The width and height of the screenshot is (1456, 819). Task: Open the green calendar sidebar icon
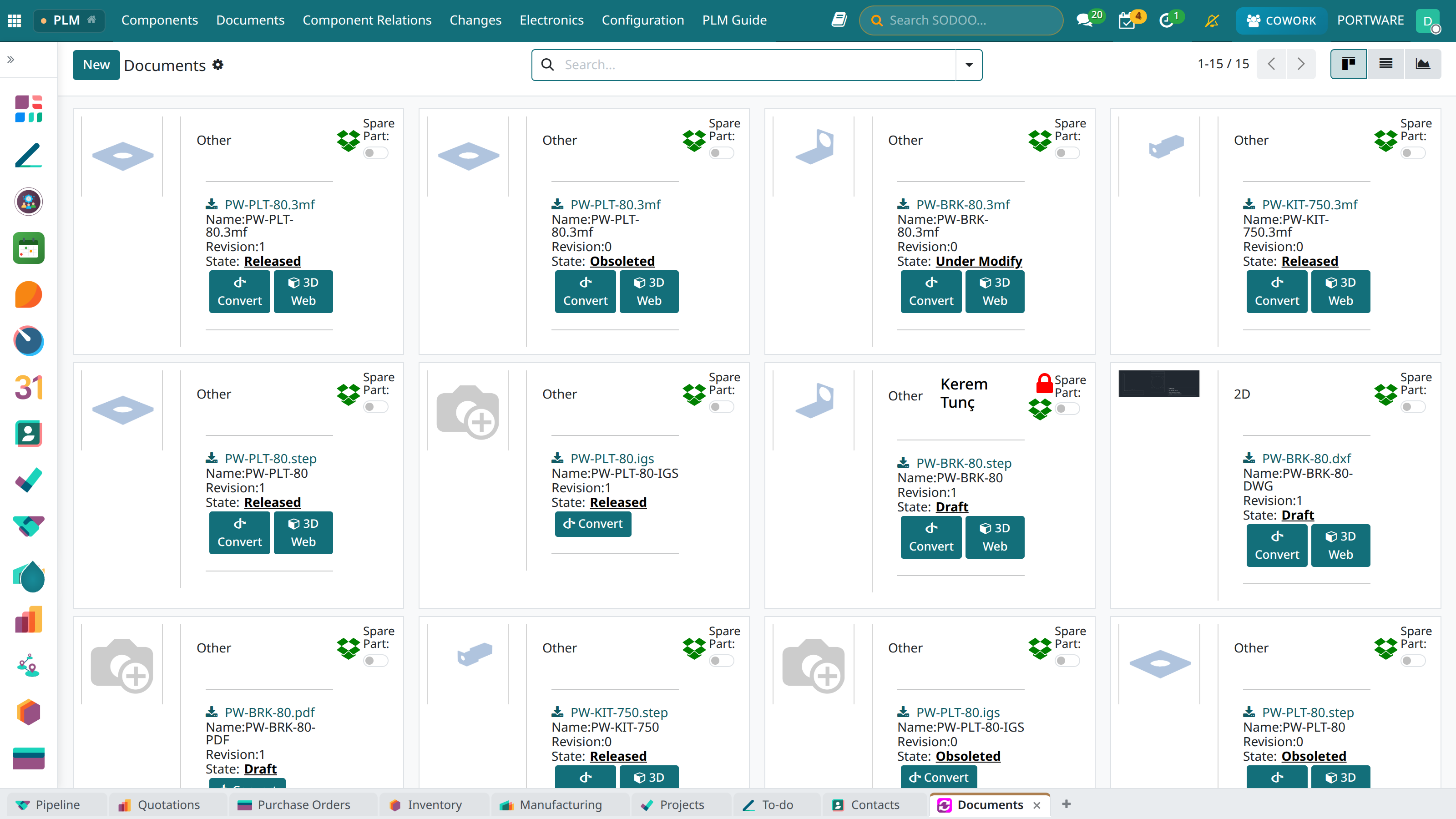pyautogui.click(x=28, y=248)
